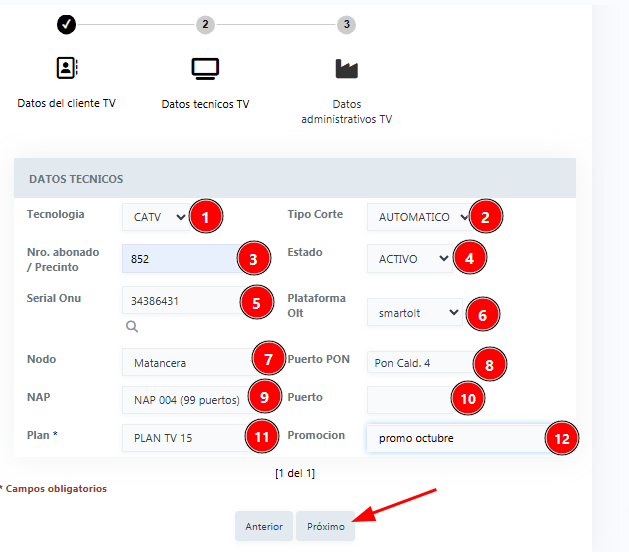Image resolution: width=629 pixels, height=552 pixels.
Task: Focus the Serial Onu input field
Action: 180,301
